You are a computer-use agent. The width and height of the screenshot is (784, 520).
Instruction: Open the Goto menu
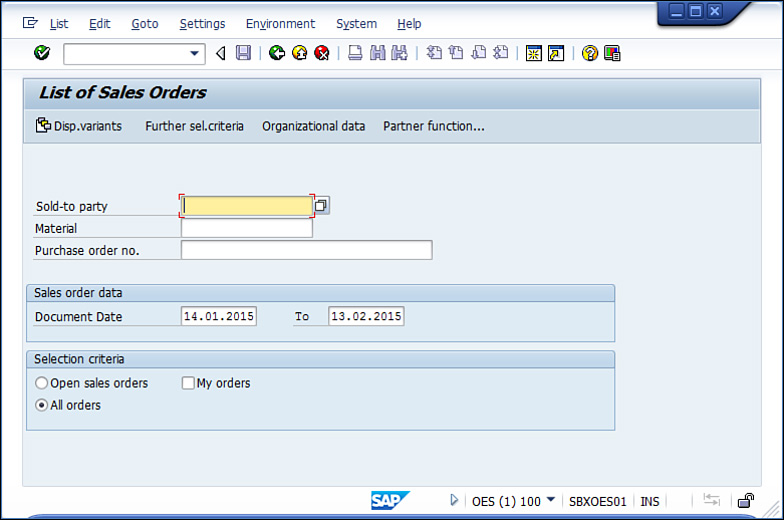coord(145,24)
